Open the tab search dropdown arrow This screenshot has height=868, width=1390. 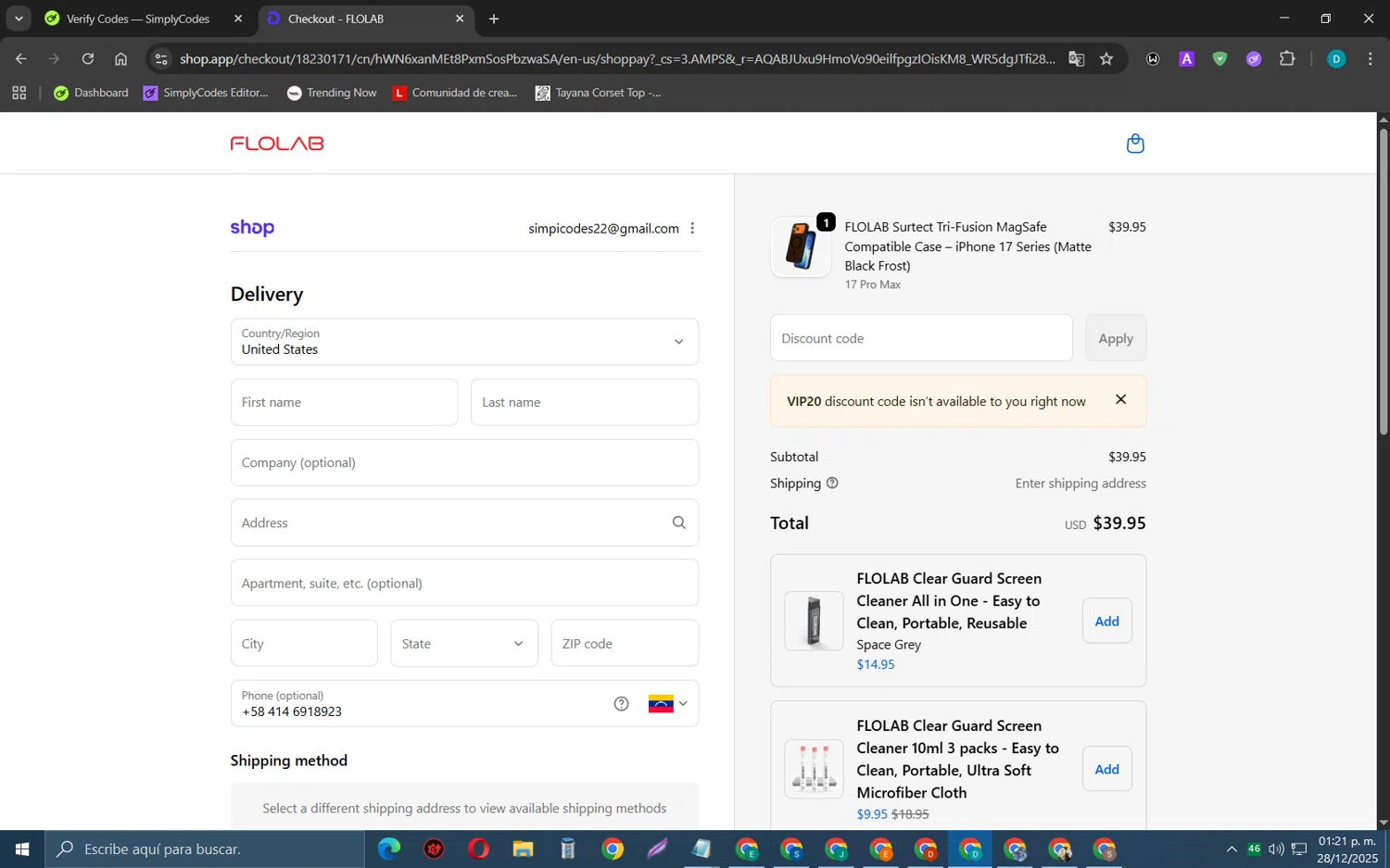19,19
